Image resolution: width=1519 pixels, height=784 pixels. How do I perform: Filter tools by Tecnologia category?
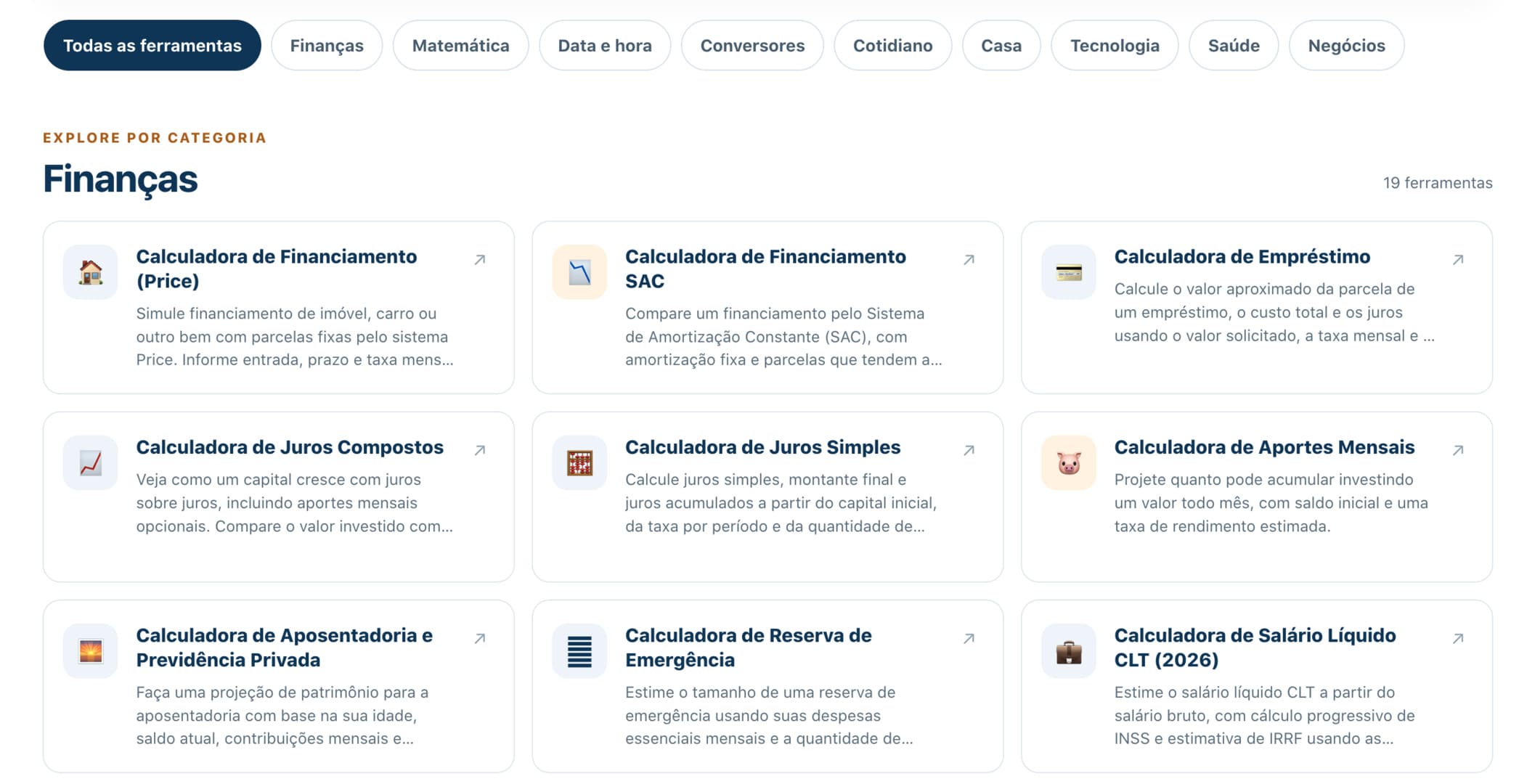[1115, 45]
